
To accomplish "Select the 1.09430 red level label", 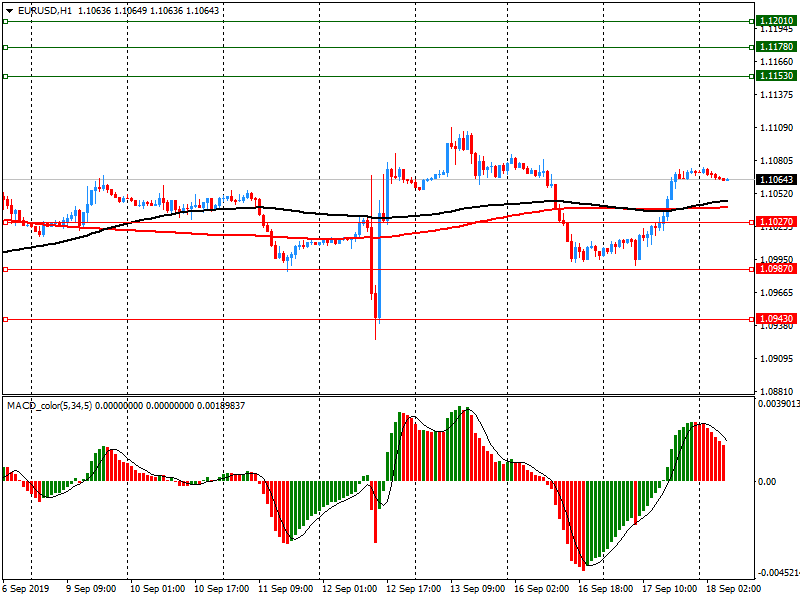I will coord(776,319).
